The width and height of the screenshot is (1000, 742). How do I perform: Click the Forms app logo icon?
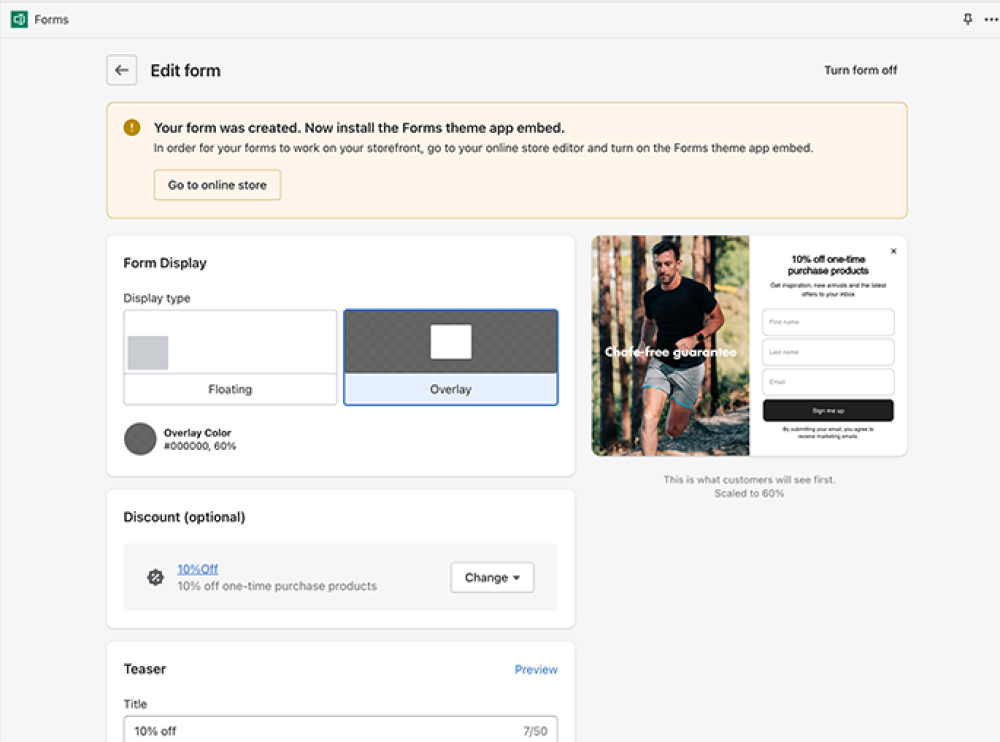18,19
